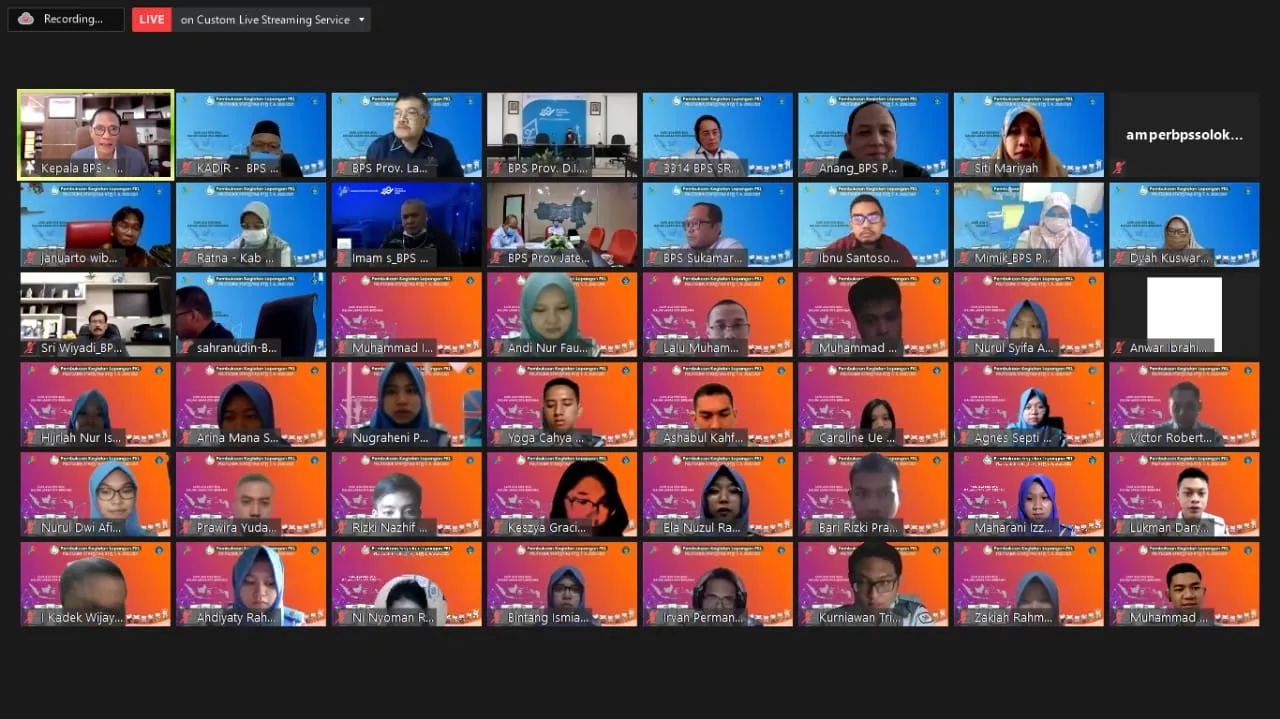Click the muted mic icon on amperbpssolok tile
The height and width of the screenshot is (719, 1280).
pos(1119,168)
